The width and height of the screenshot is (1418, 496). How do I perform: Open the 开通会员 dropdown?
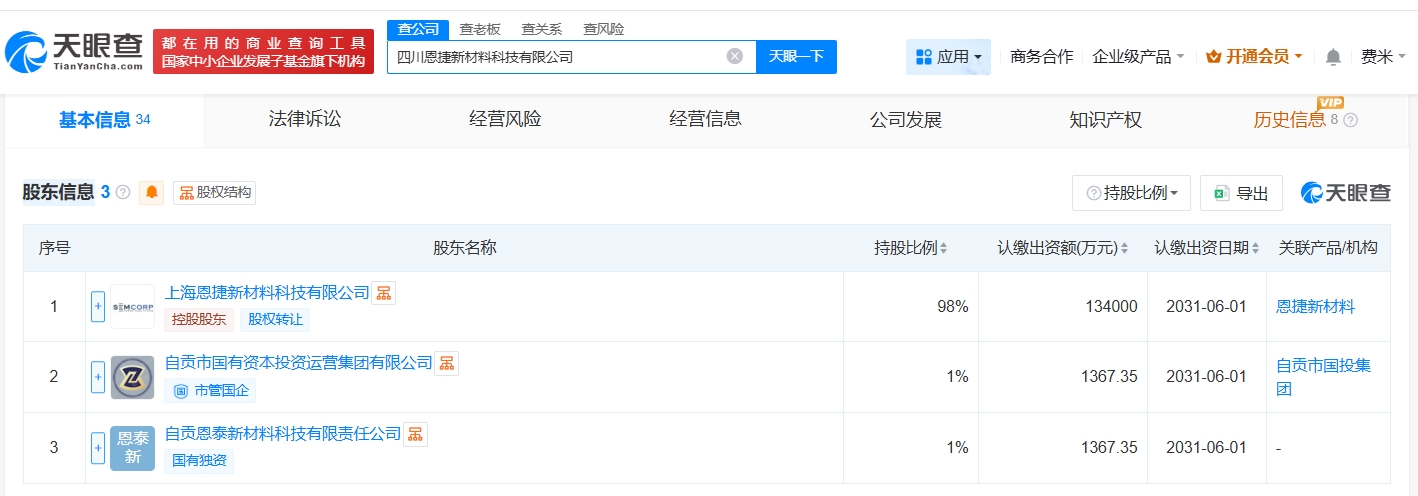[x=1254, y=57]
